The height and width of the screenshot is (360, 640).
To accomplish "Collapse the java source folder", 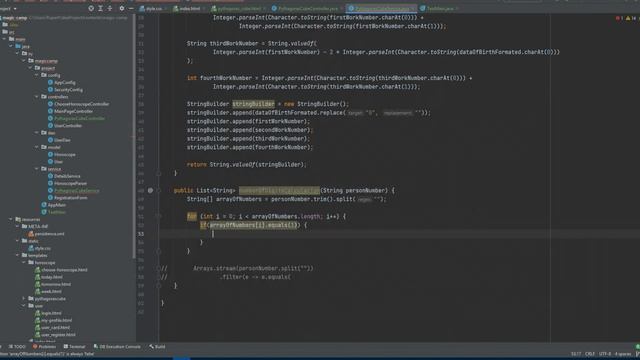I will coord(11,47).
